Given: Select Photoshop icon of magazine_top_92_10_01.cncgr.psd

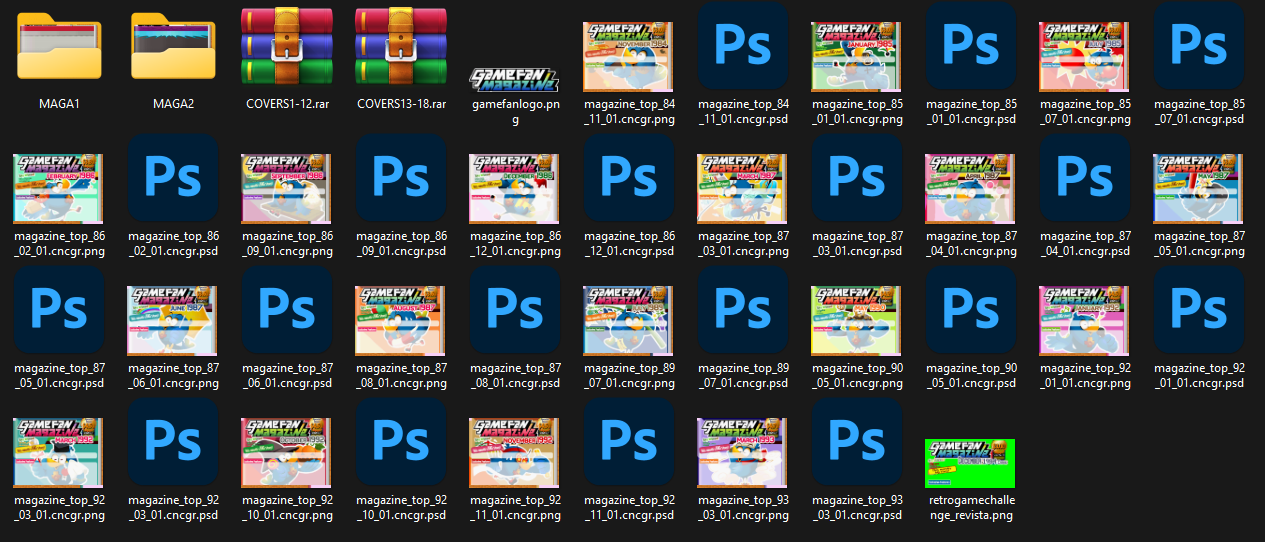Looking at the screenshot, I should pyautogui.click(x=401, y=442).
